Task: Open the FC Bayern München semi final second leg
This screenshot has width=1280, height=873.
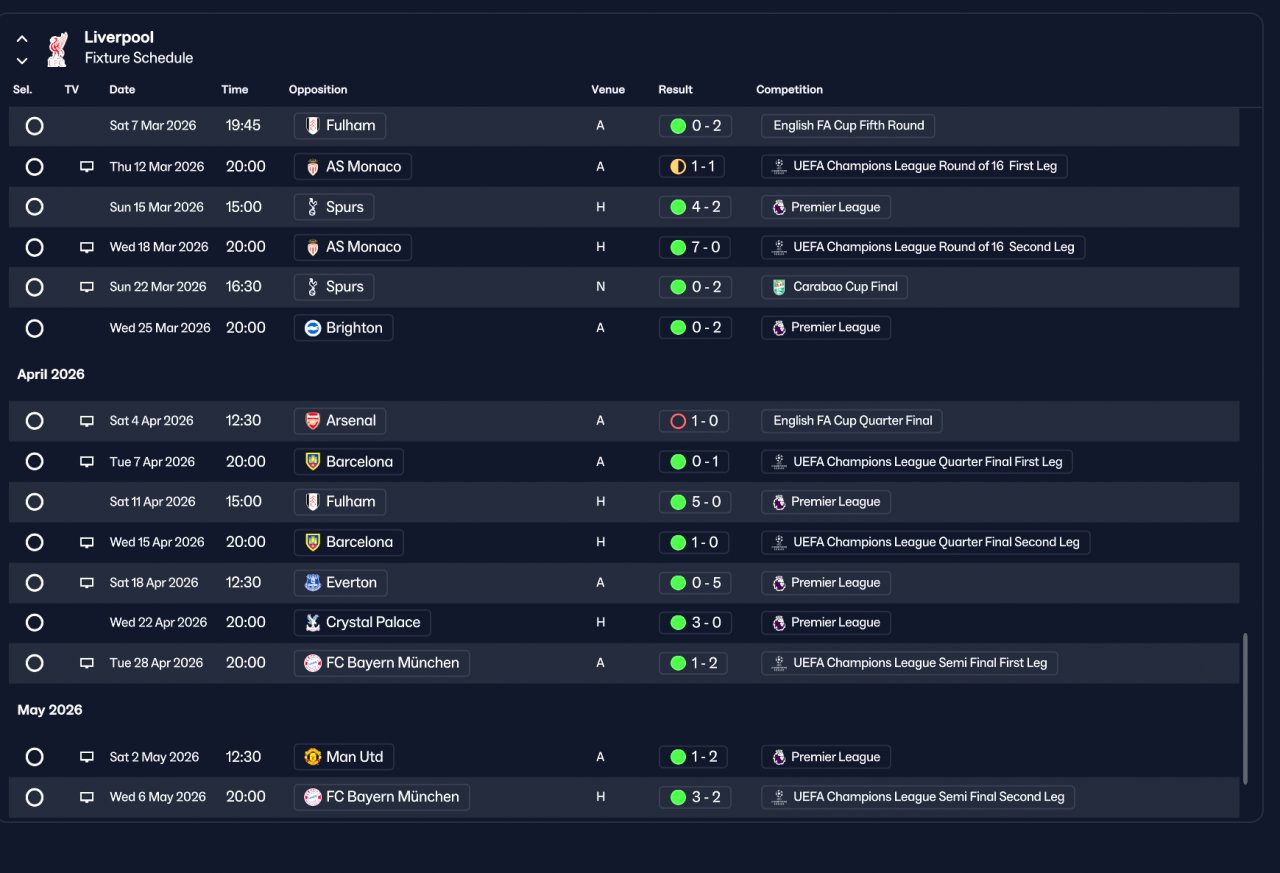Action: pos(382,797)
